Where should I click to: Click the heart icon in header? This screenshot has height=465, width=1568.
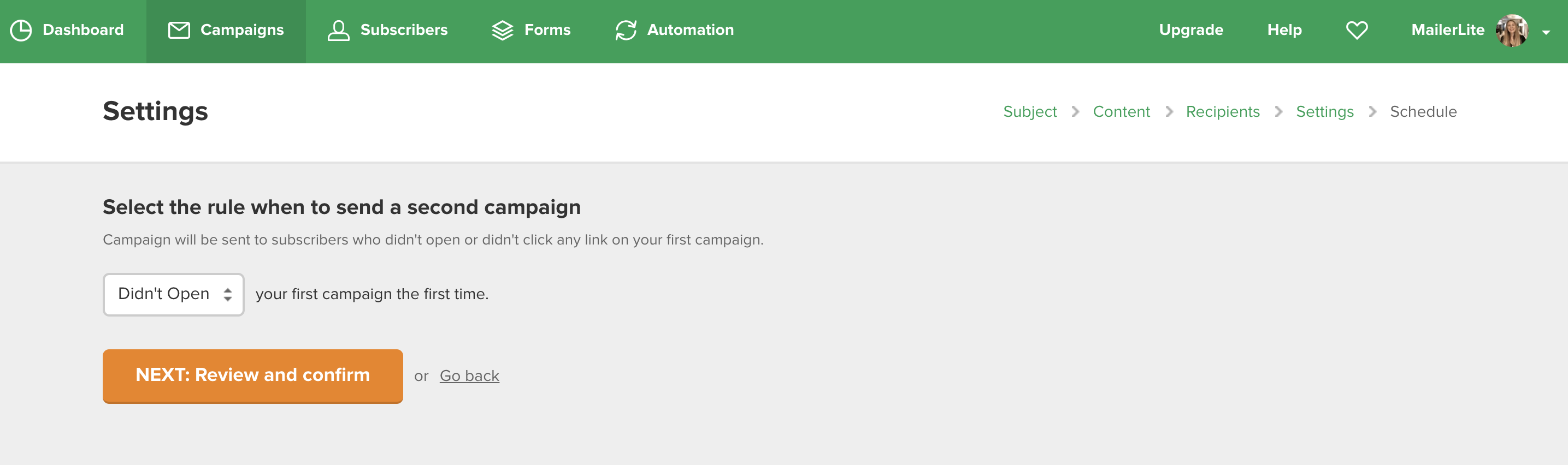coord(1357,31)
